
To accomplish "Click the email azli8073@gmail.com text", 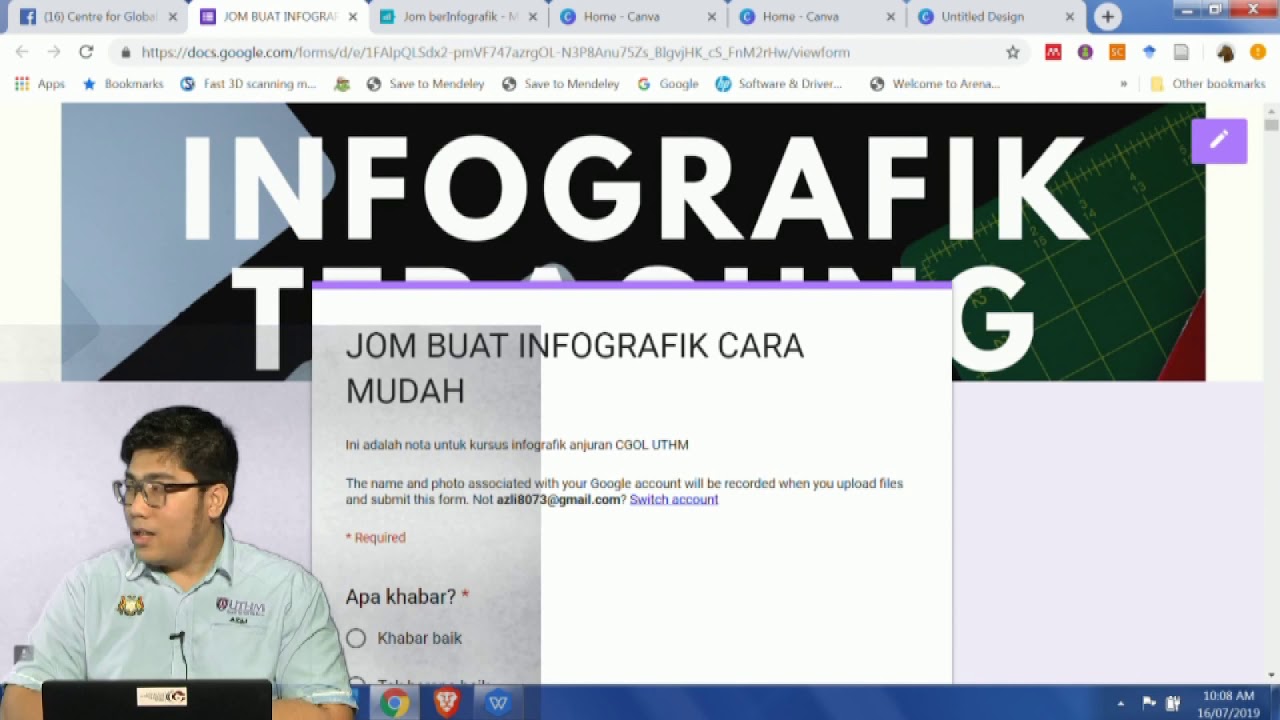I will 558,500.
